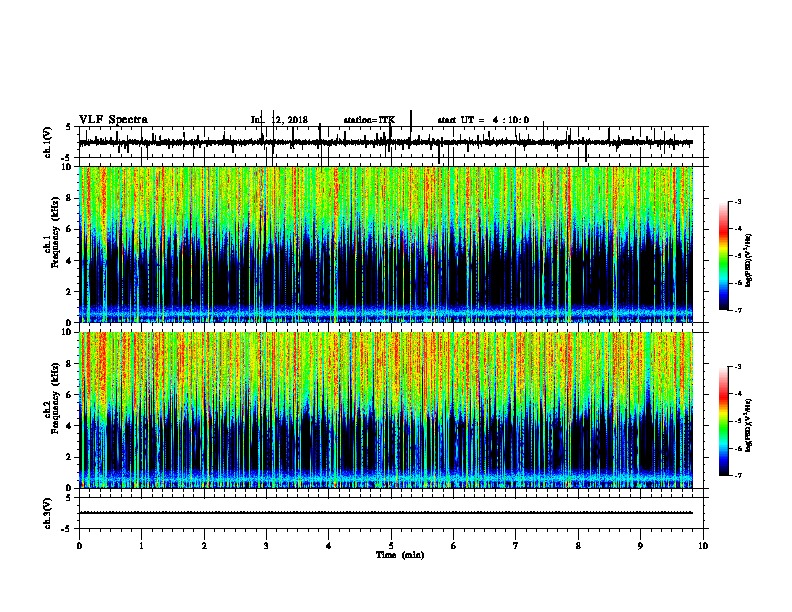Click time axis tick label '7'

click(x=516, y=546)
